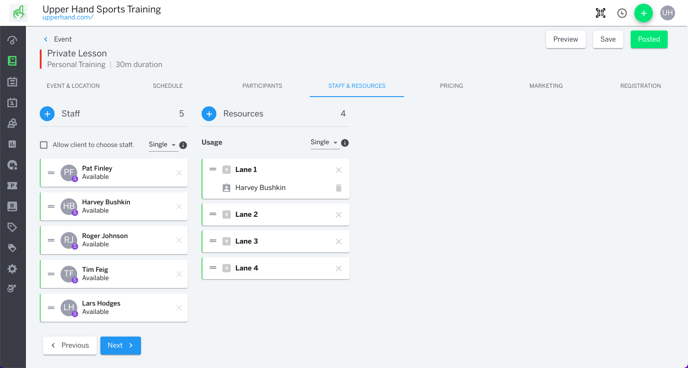Click the Lane 3 resource type icon

coord(226,241)
